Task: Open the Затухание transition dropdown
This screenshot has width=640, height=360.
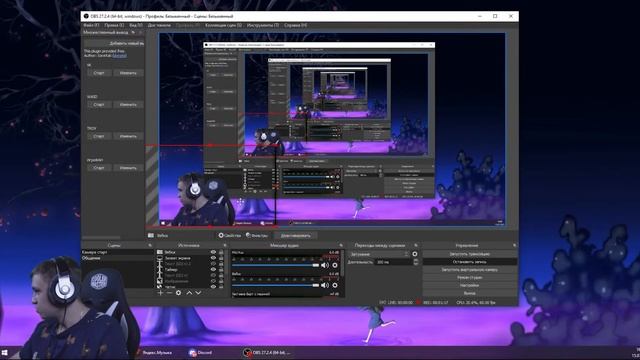Action: tap(379, 254)
